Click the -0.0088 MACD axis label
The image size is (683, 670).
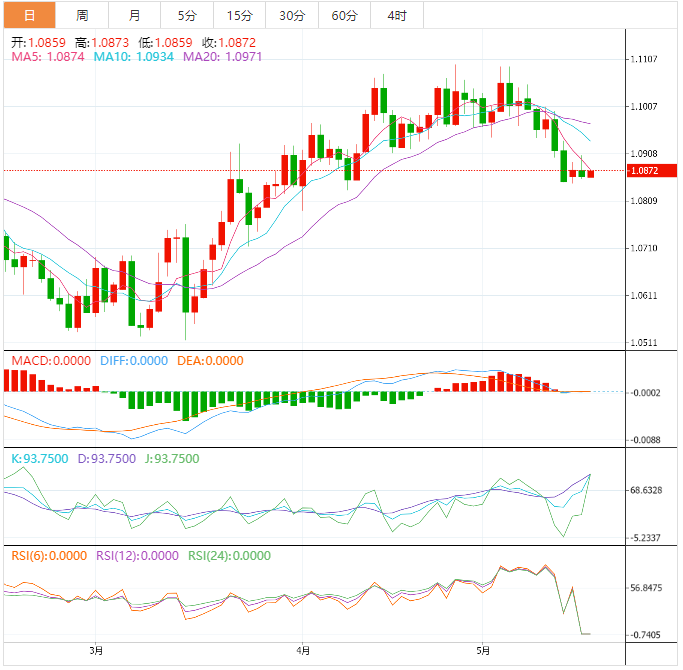coord(646,441)
